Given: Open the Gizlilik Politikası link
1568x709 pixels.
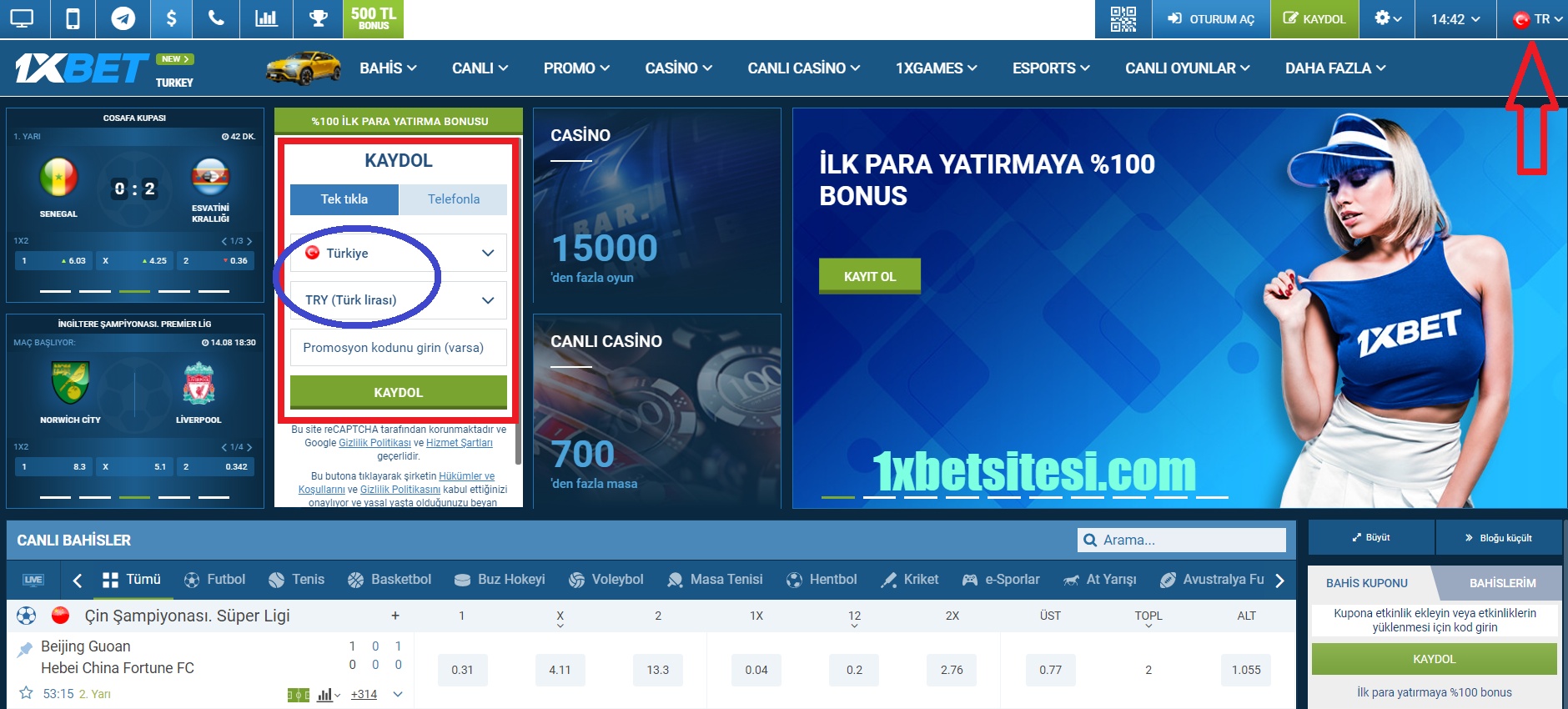Looking at the screenshot, I should (x=374, y=443).
